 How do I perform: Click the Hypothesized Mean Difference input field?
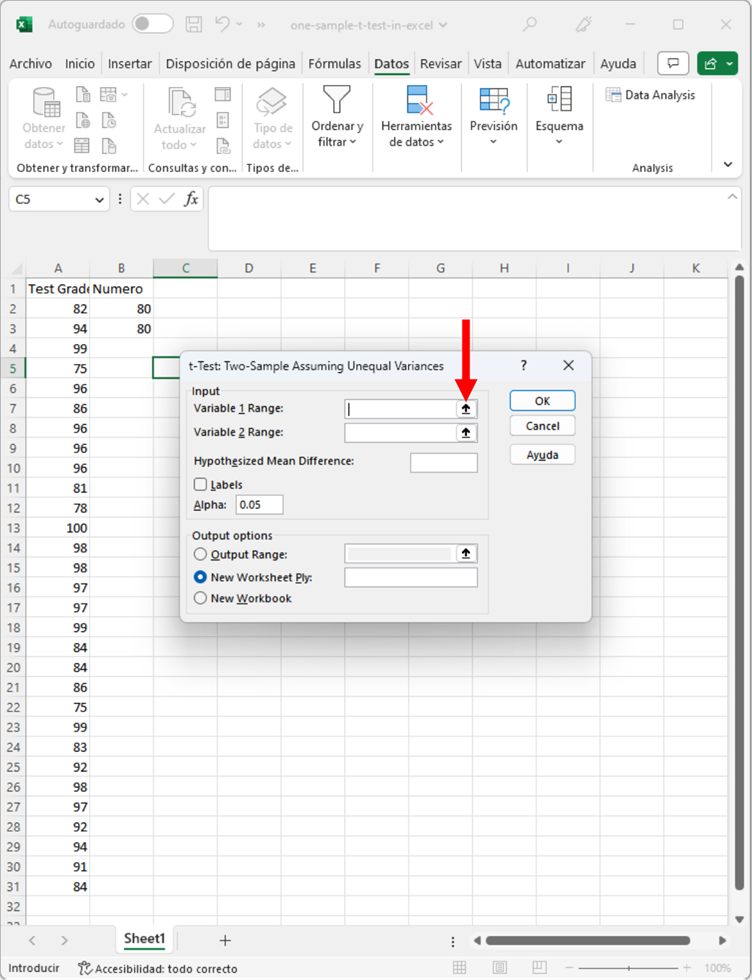443,462
